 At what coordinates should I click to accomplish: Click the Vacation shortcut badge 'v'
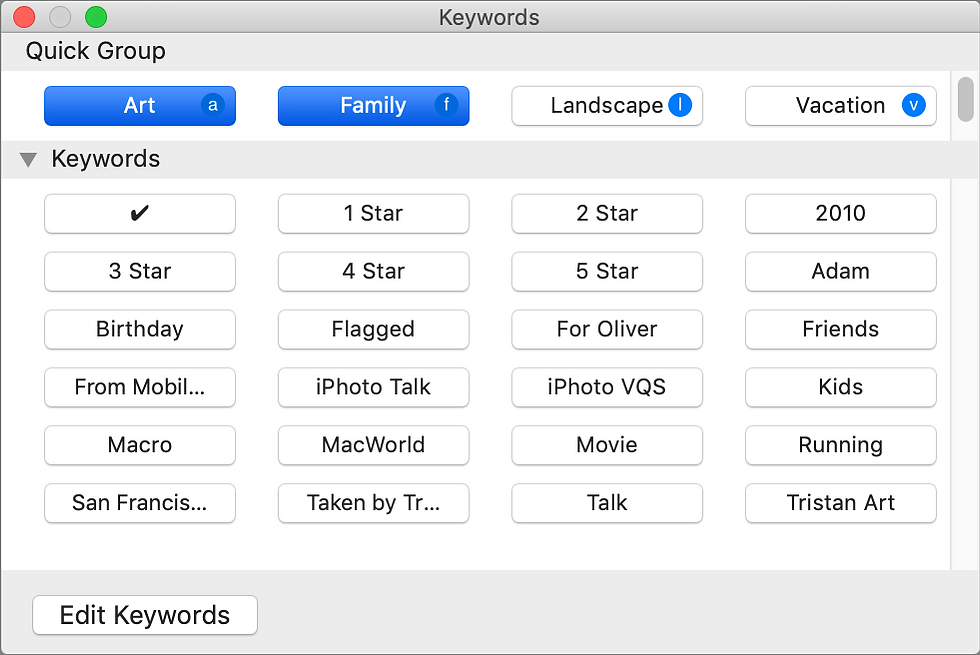point(913,105)
